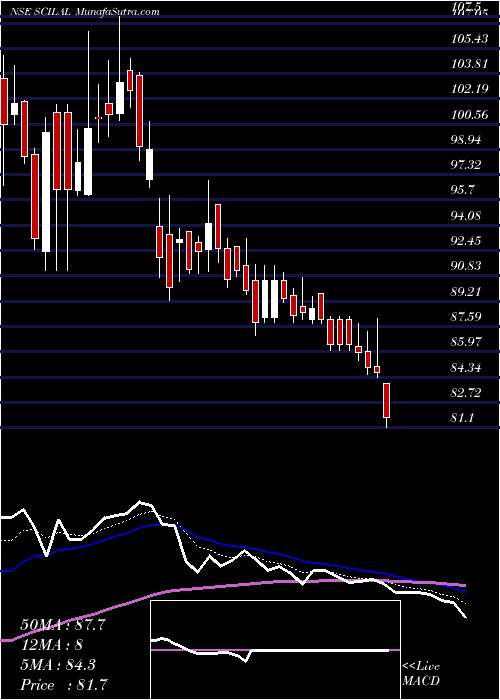Viewport: 500px width, 700px height.
Task: Select the 95.7 price axis label
Action: [x=464, y=190]
